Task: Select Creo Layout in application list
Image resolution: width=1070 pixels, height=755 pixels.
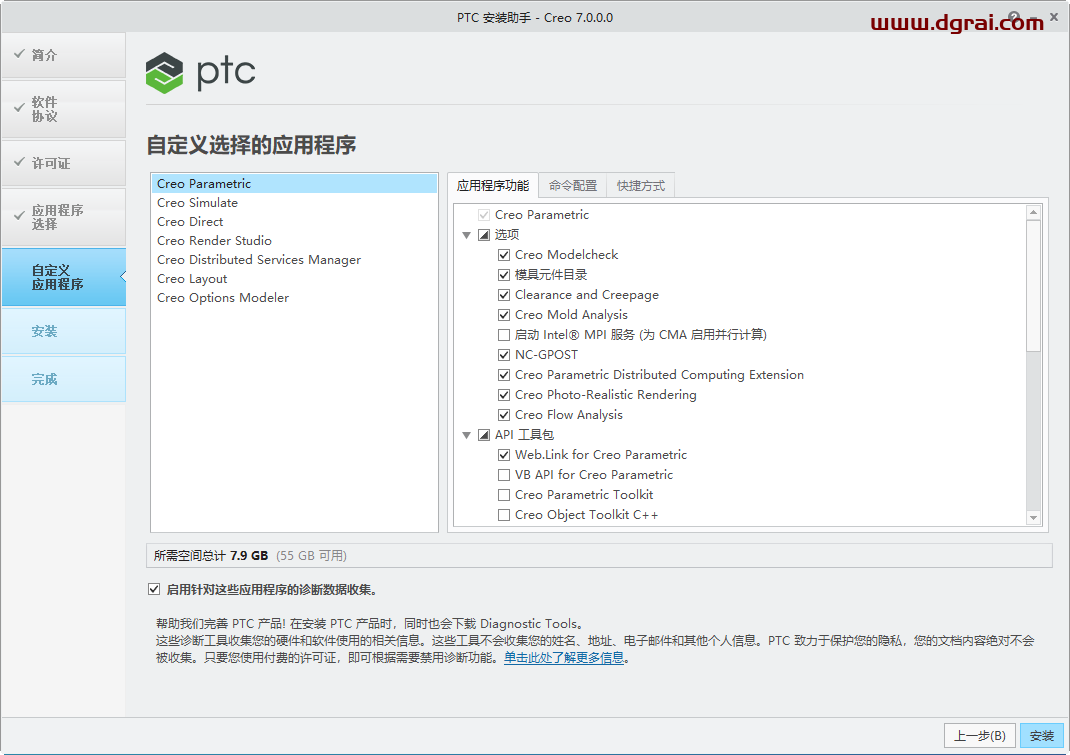Action: [294, 279]
